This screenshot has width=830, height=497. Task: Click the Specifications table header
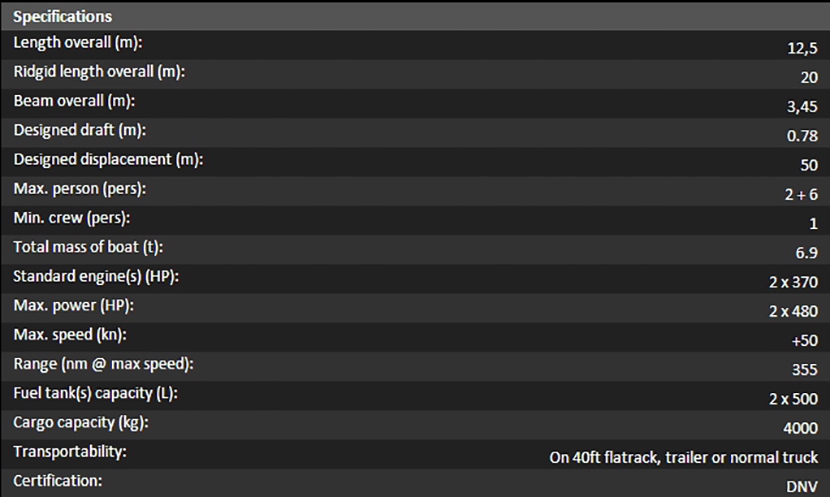(x=62, y=16)
